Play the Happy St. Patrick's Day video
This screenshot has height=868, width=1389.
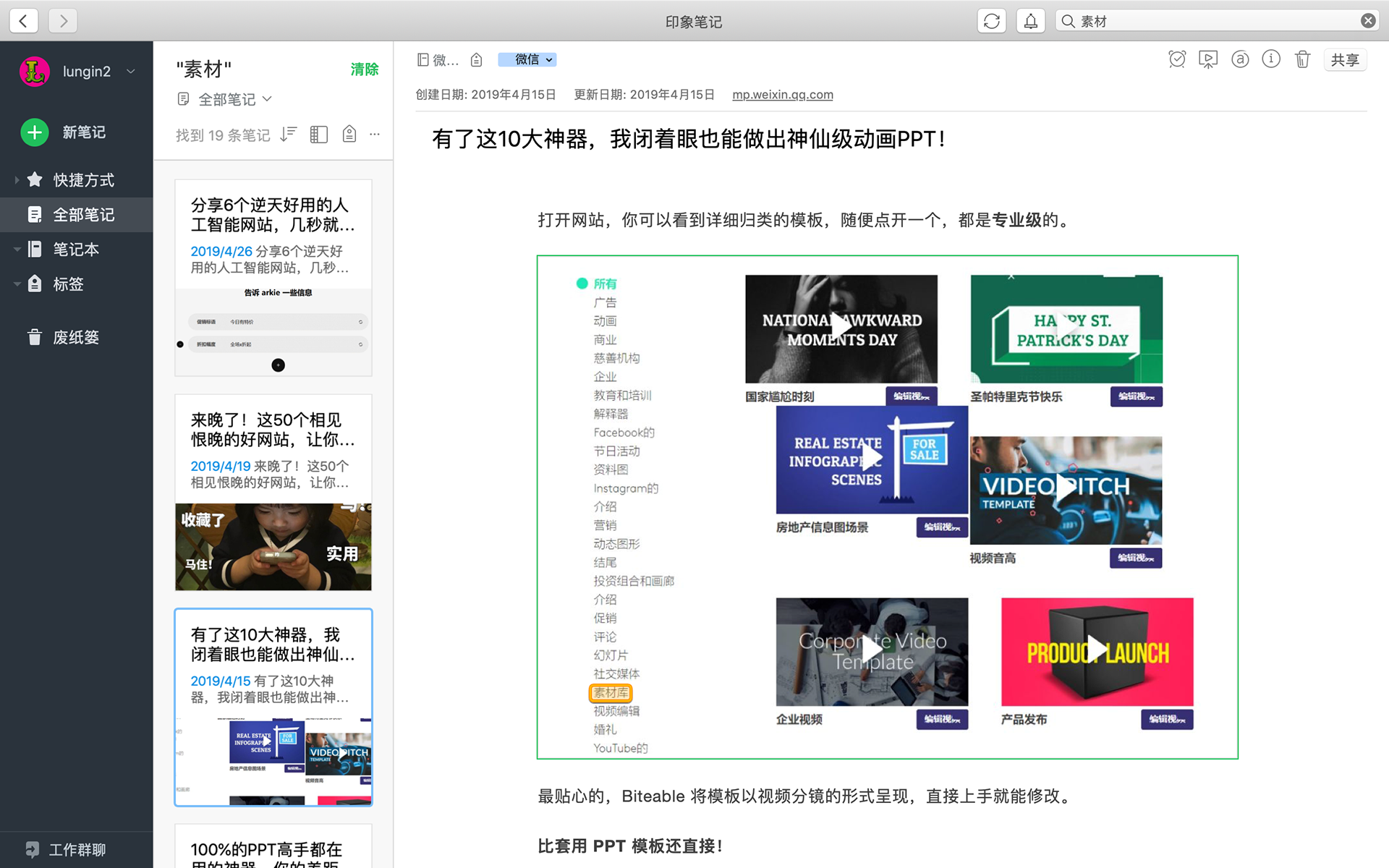pyautogui.click(x=1066, y=329)
